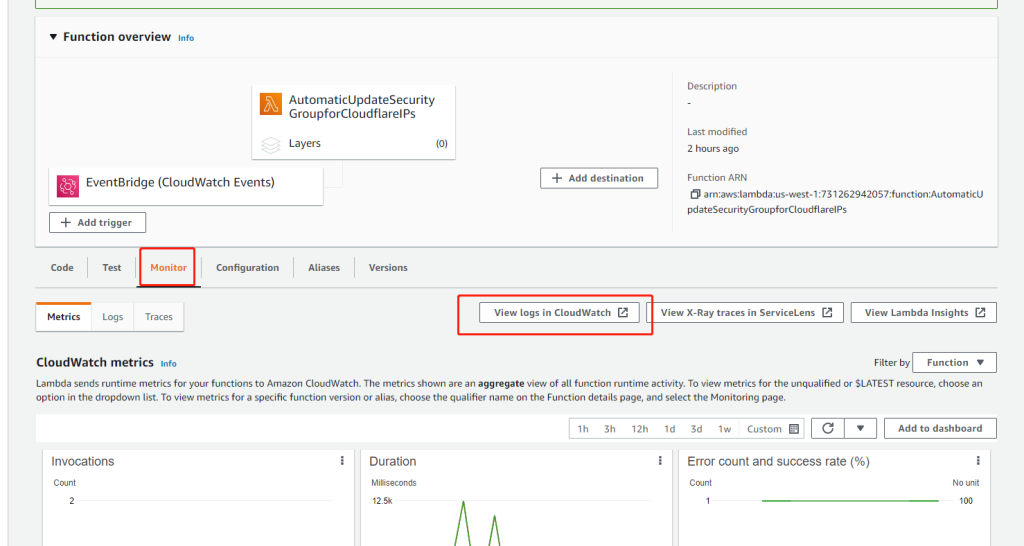Open the Info link beside CloudWatch metrics
This screenshot has width=1024, height=546.
(168, 364)
